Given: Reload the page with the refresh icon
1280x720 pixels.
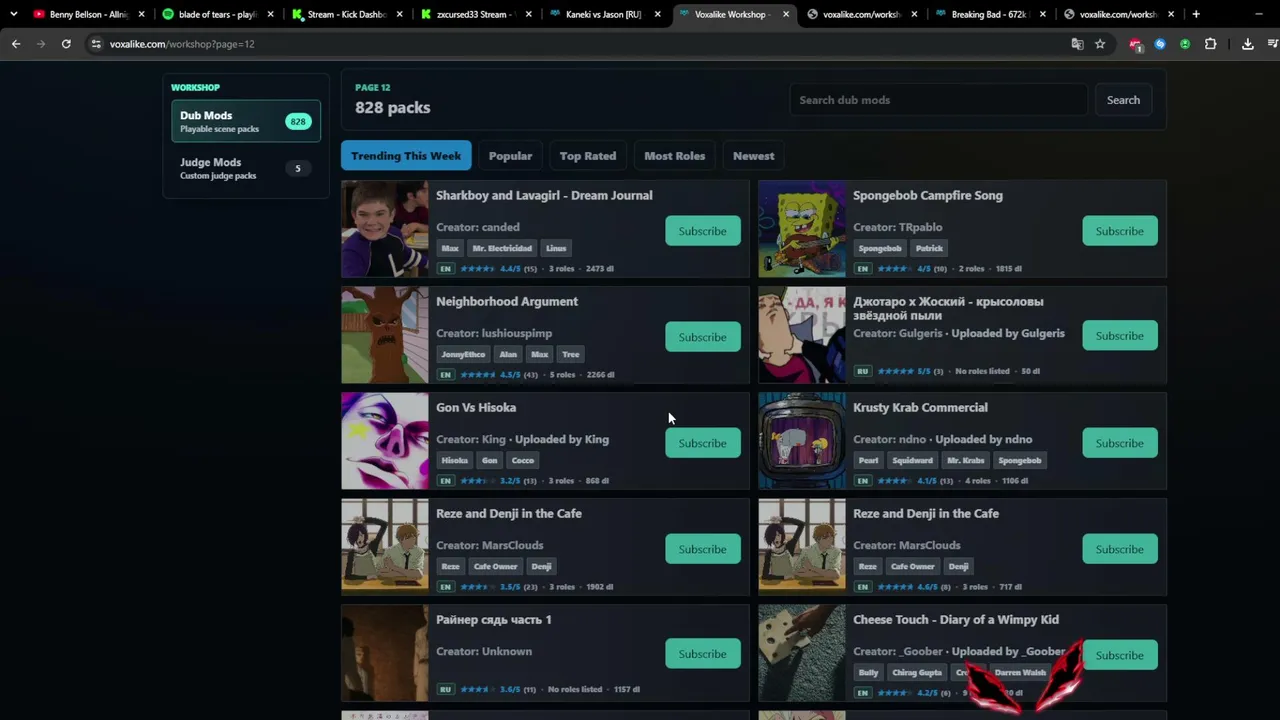Looking at the screenshot, I should pos(66,44).
